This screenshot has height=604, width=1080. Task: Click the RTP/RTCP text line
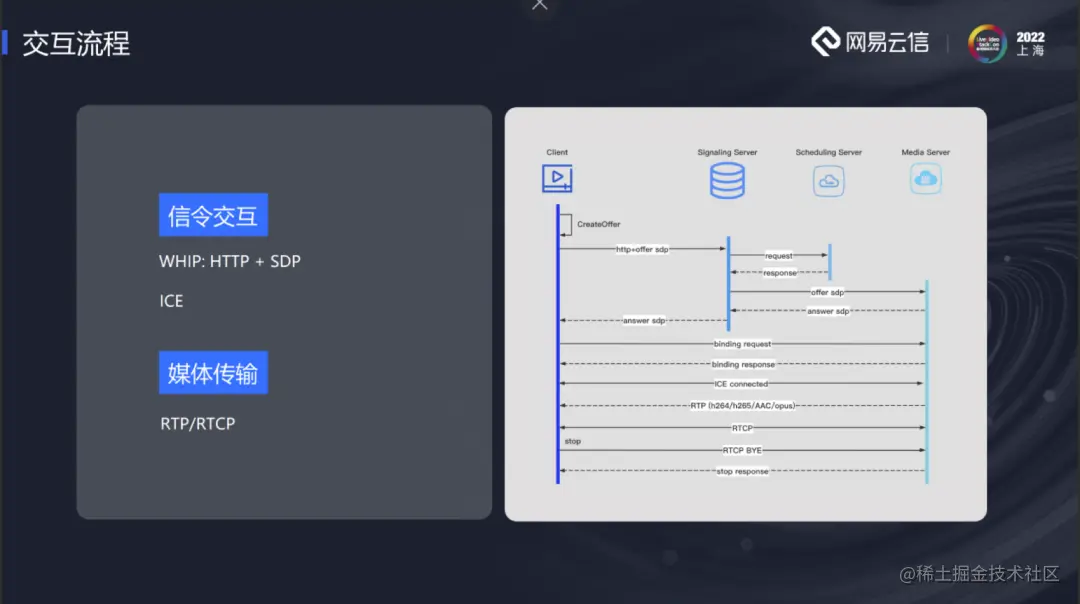pos(198,424)
